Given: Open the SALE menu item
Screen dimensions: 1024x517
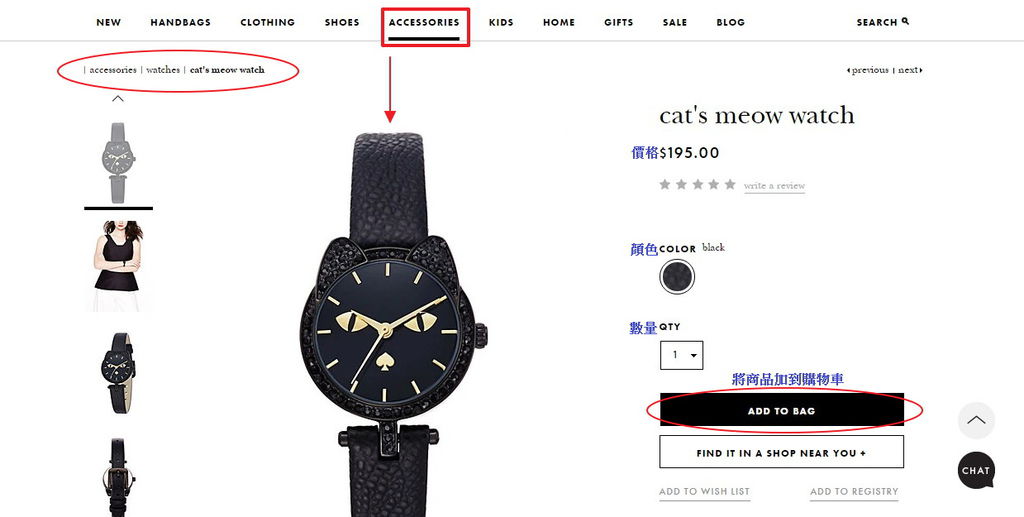Looking at the screenshot, I should coord(675,22).
